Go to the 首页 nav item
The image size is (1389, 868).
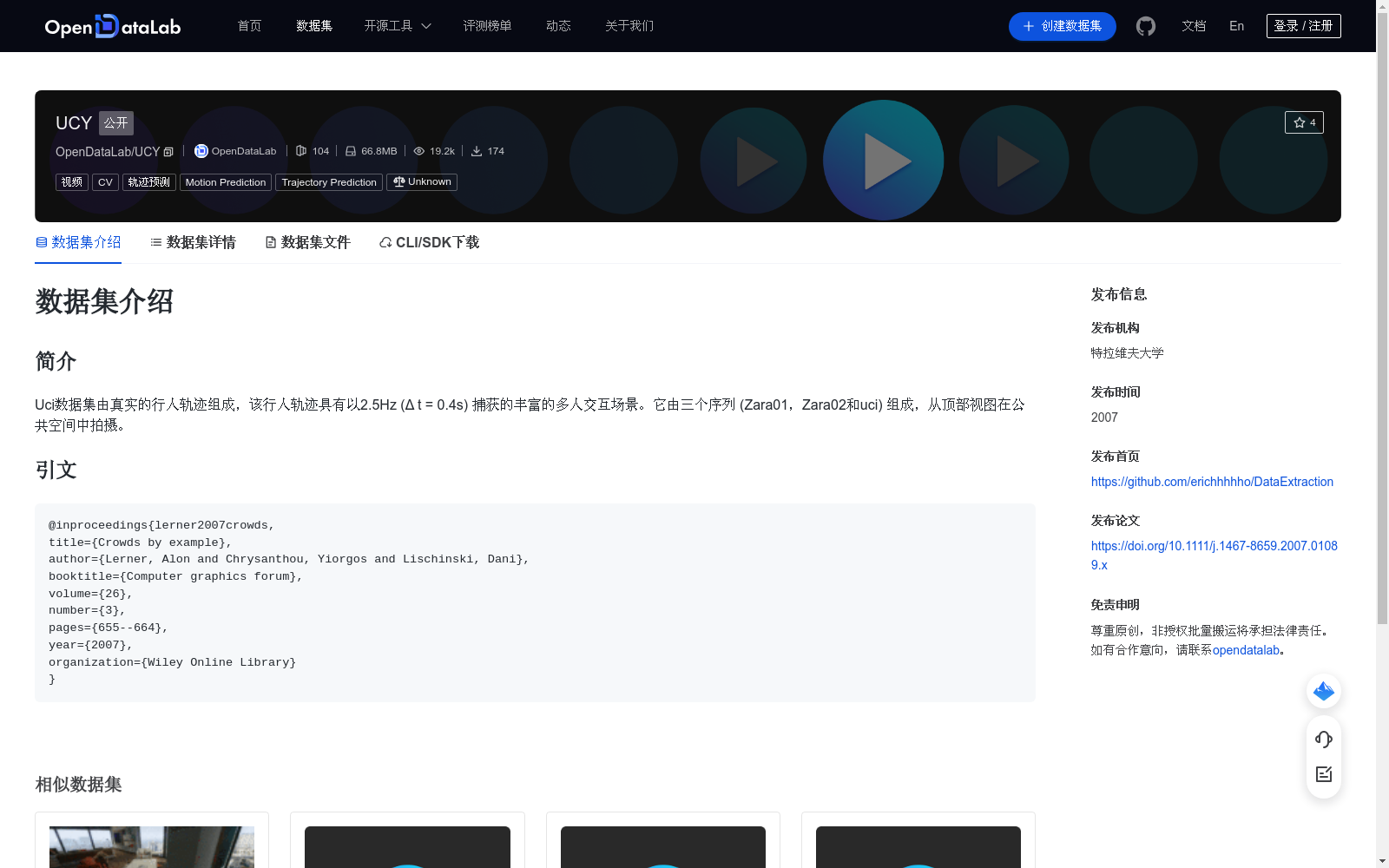click(x=250, y=26)
